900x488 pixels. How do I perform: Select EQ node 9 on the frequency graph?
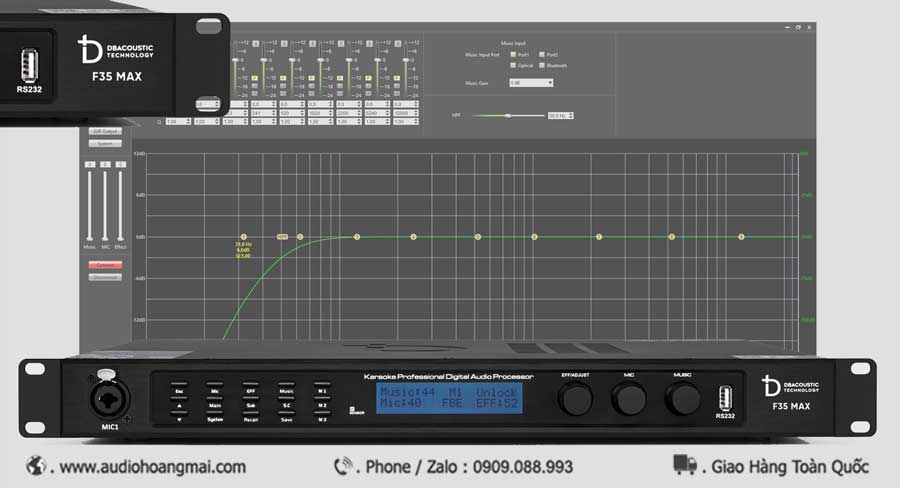point(741,237)
